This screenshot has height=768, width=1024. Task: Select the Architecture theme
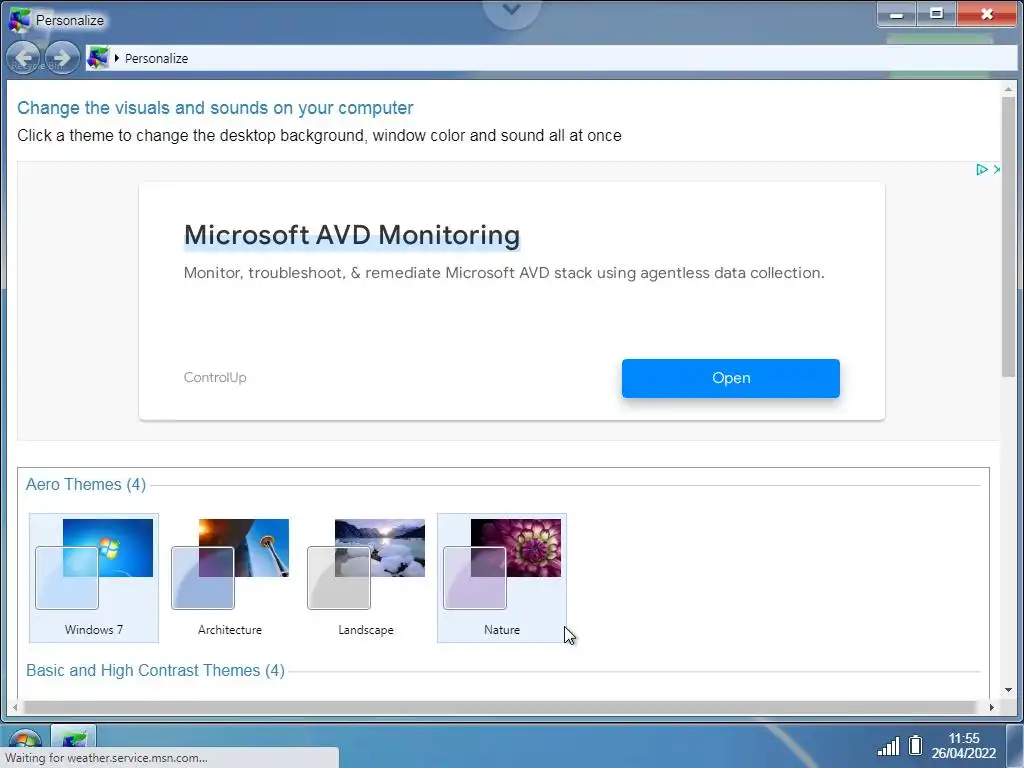pyautogui.click(x=230, y=578)
